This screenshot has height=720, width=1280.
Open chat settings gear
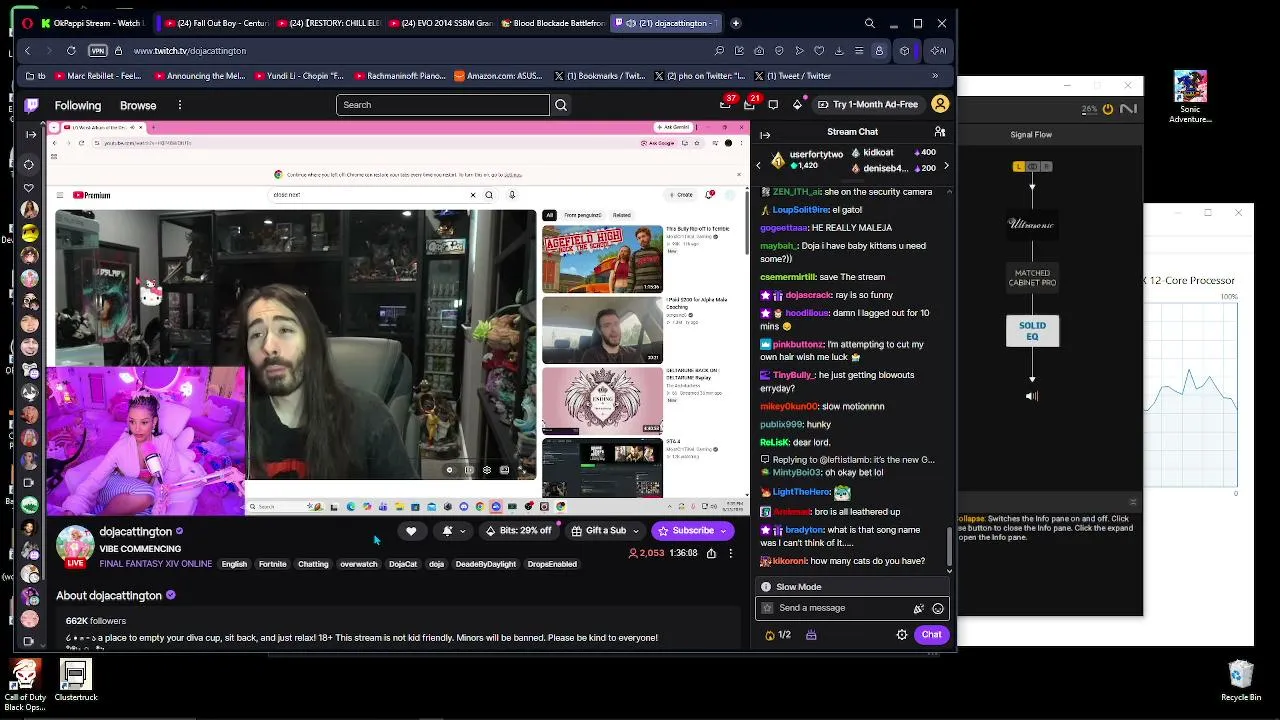click(x=902, y=635)
